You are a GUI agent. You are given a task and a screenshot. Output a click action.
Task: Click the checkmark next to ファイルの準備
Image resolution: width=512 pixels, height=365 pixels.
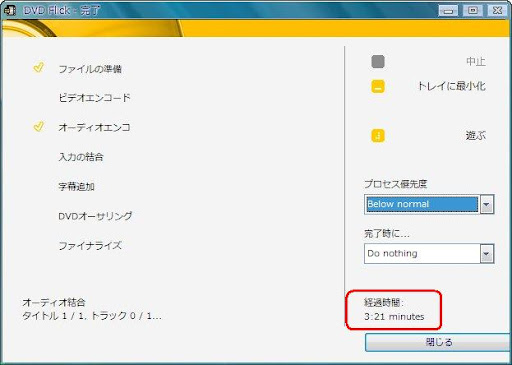[x=38, y=67]
